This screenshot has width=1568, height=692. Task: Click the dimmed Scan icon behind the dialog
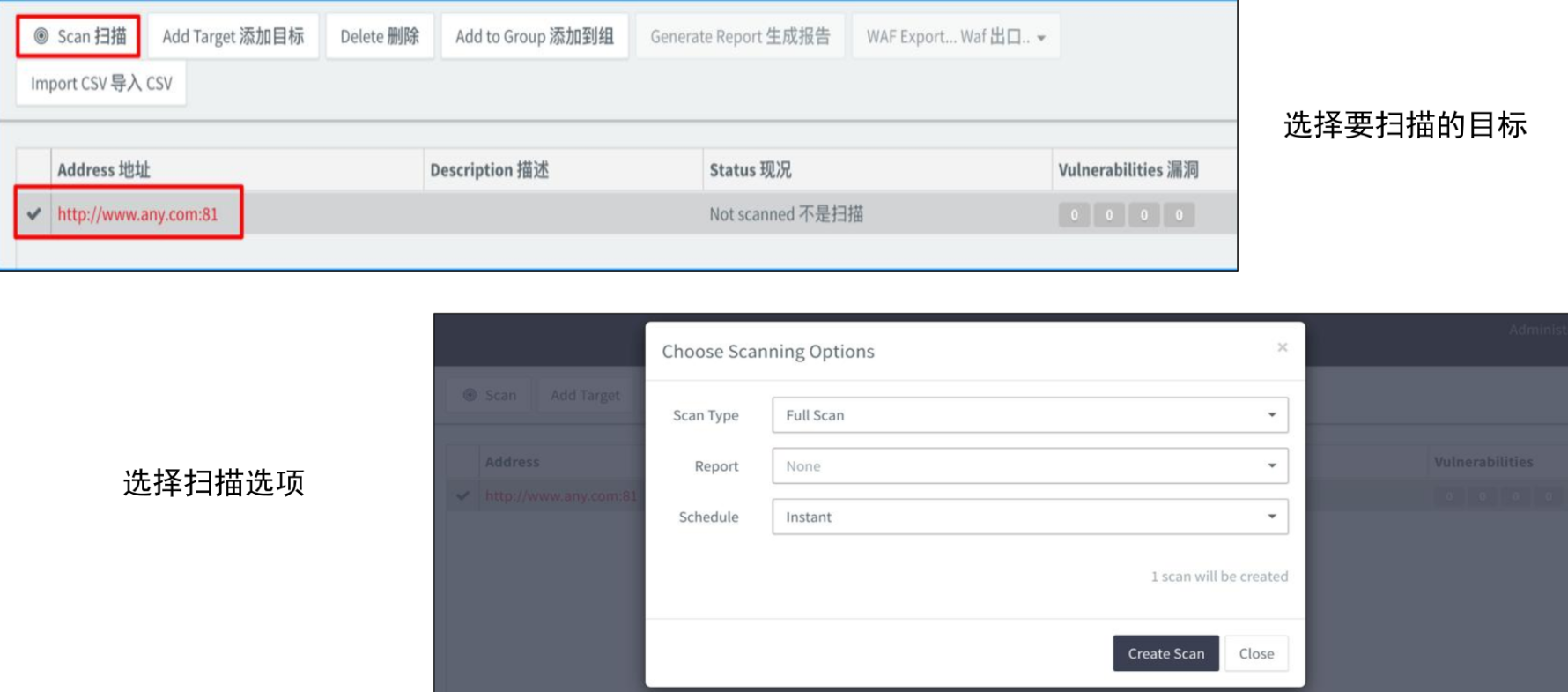[470, 395]
